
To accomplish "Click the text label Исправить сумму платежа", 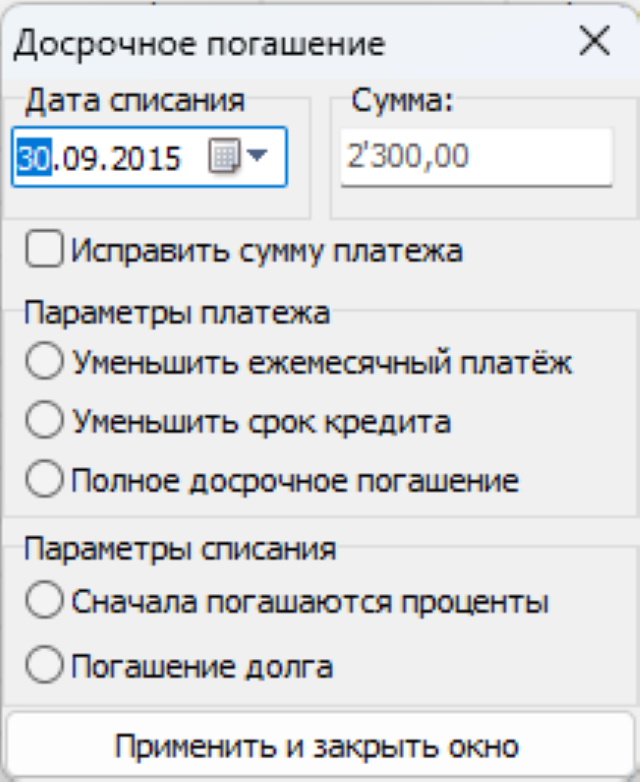I will (267, 250).
